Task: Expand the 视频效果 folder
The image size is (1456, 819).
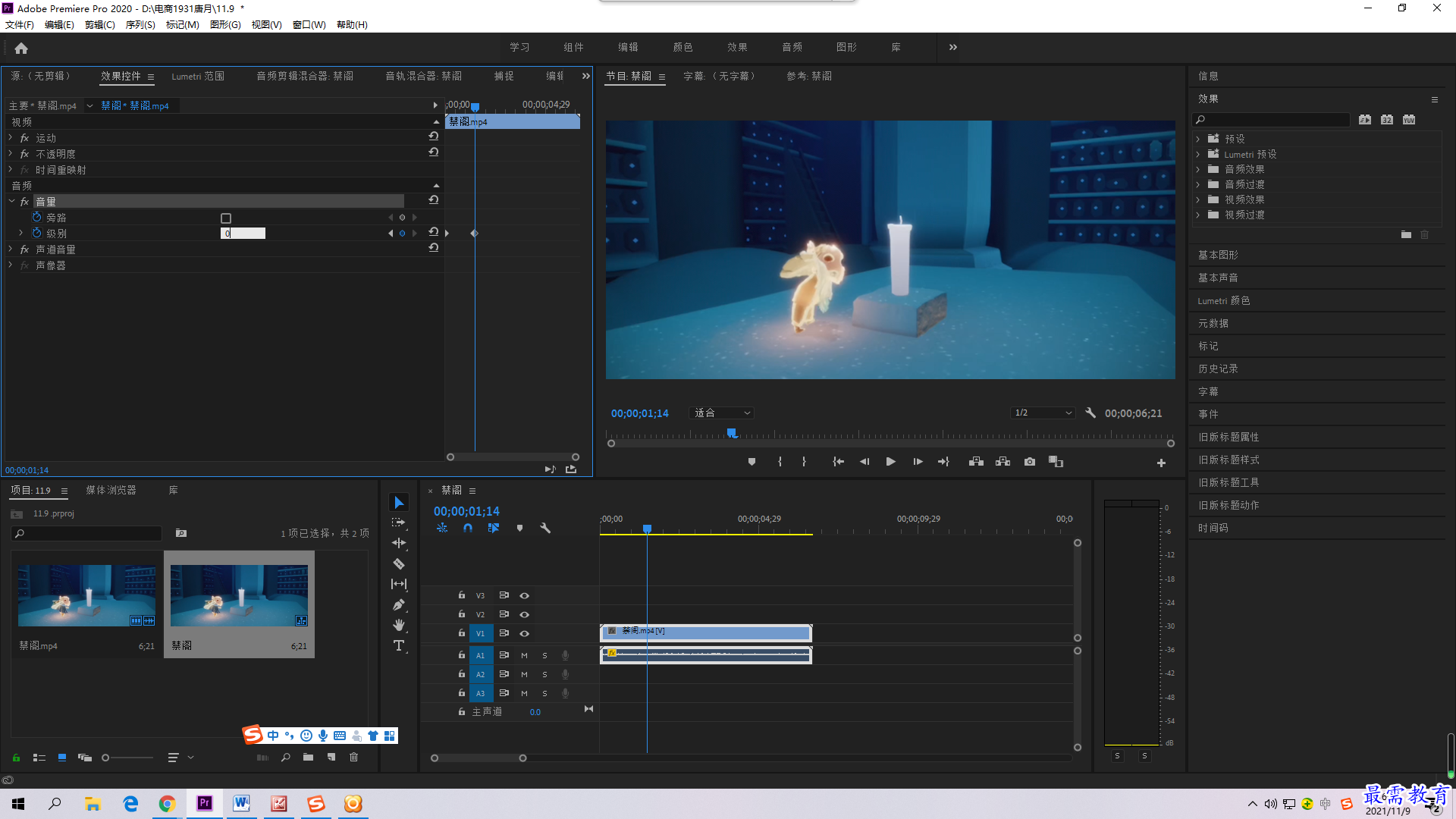Action: (1198, 199)
